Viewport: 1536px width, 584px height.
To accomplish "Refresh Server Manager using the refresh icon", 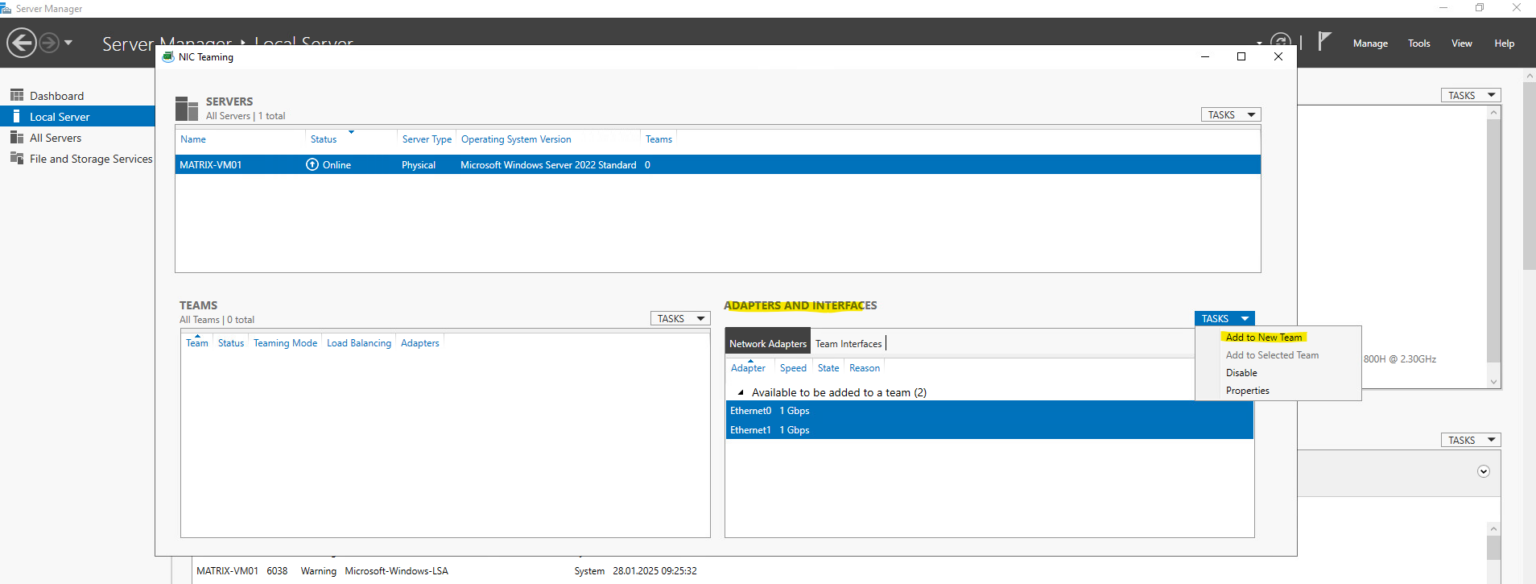I will [1281, 42].
